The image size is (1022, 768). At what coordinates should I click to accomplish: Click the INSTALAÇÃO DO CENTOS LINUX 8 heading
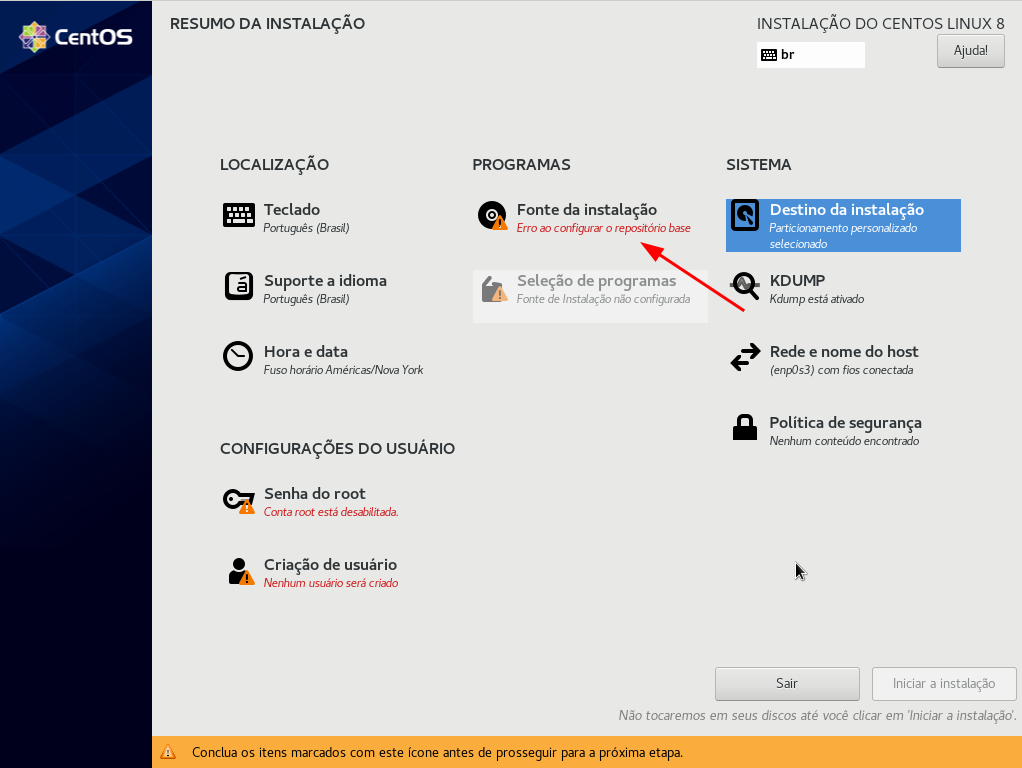(x=881, y=23)
